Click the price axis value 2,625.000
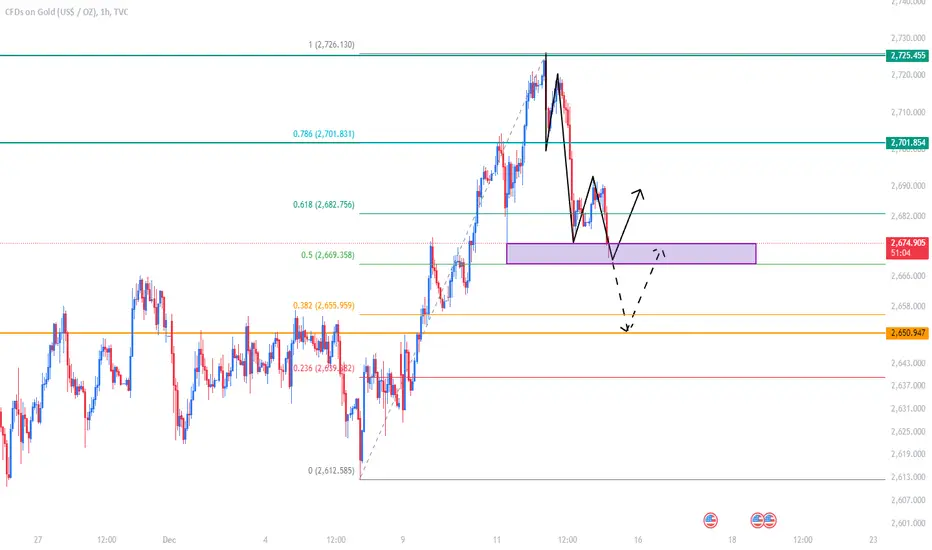 pyautogui.click(x=908, y=431)
